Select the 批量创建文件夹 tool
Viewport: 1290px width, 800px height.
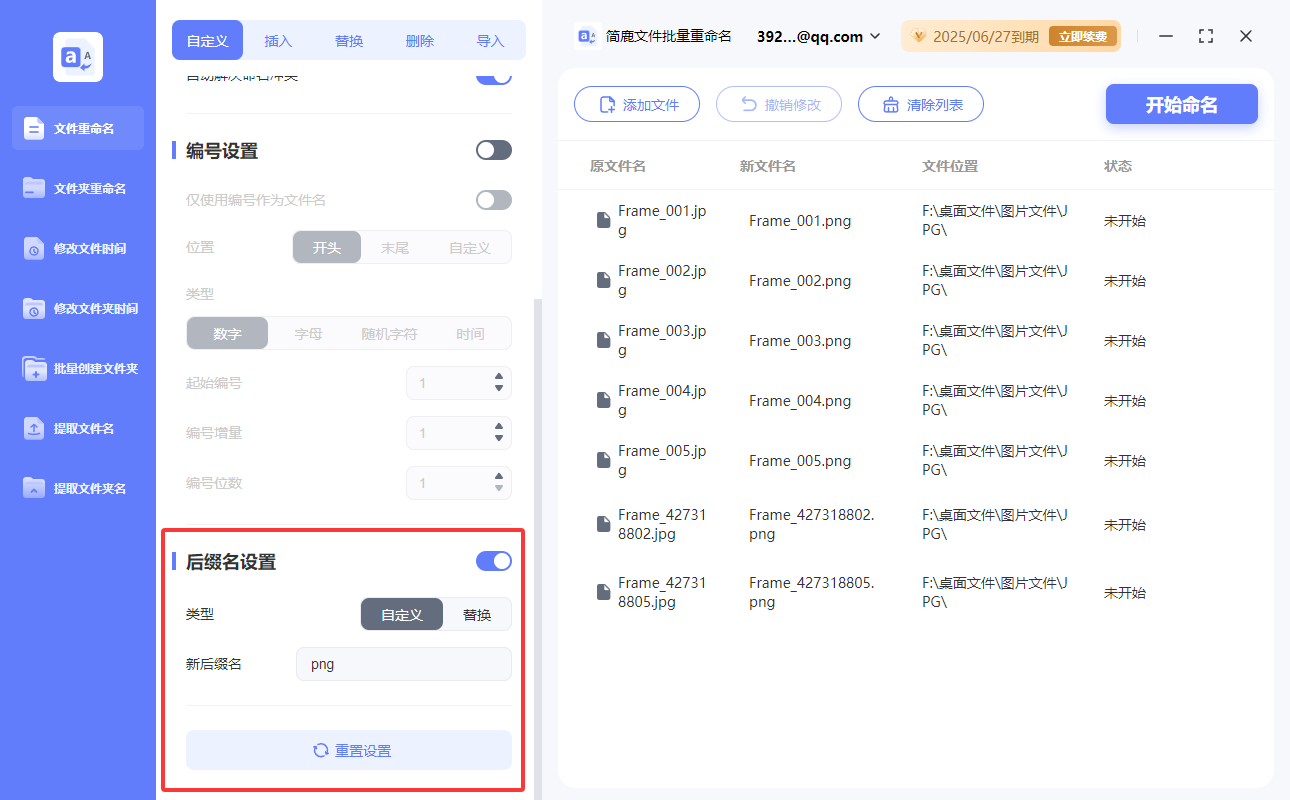point(77,368)
